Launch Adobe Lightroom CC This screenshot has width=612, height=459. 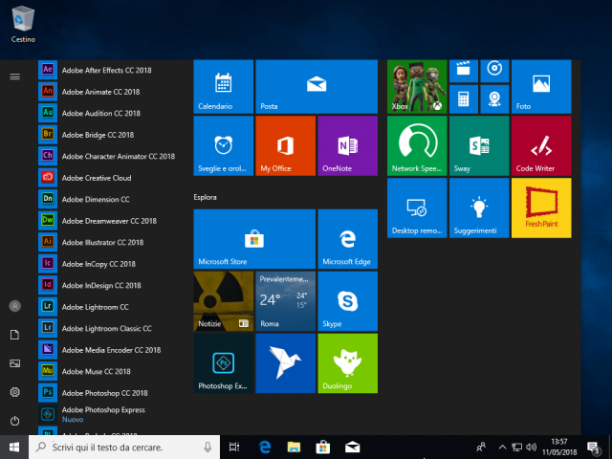pos(107,307)
